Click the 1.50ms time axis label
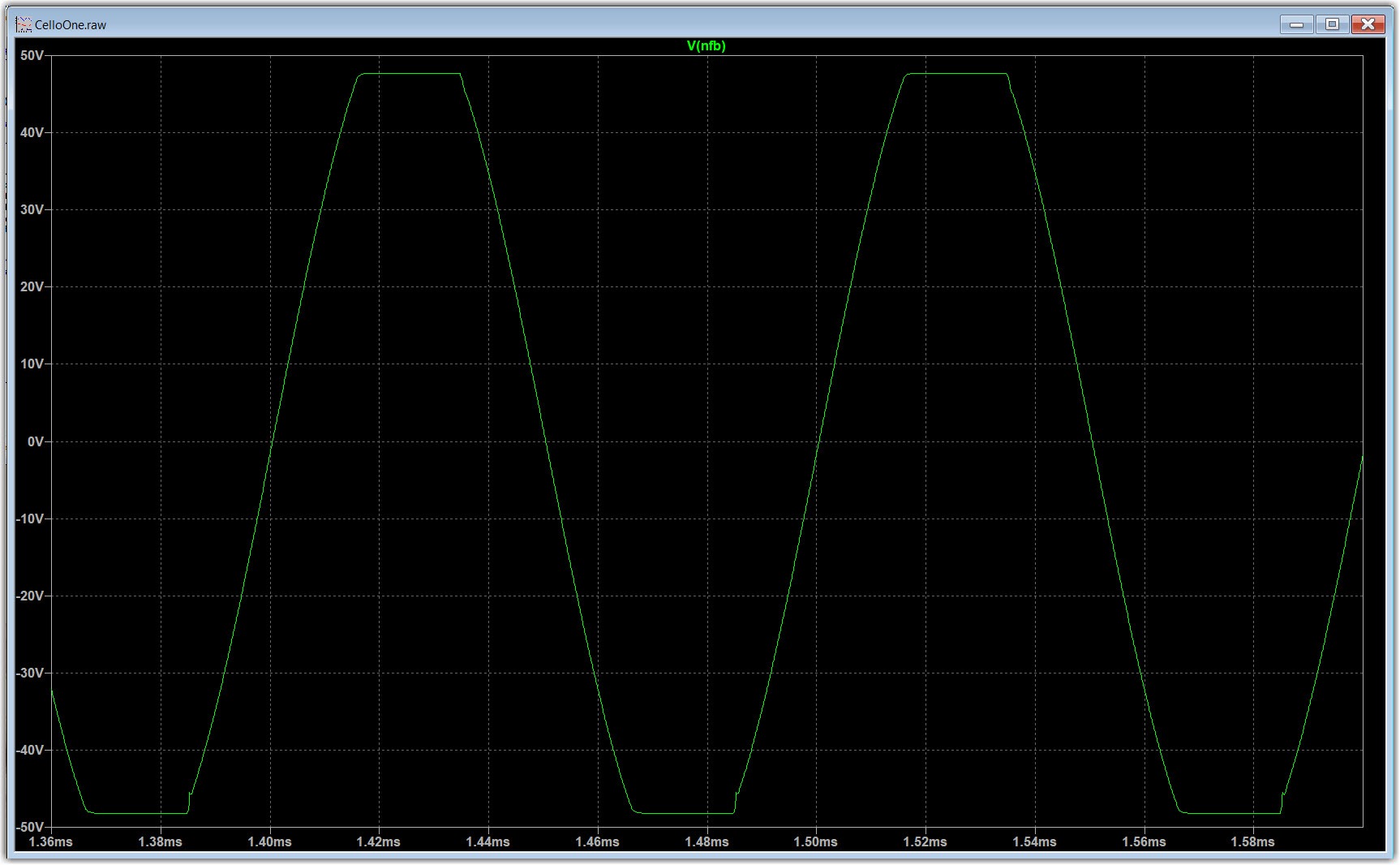Image resolution: width=1400 pixels, height=865 pixels. 816,842
